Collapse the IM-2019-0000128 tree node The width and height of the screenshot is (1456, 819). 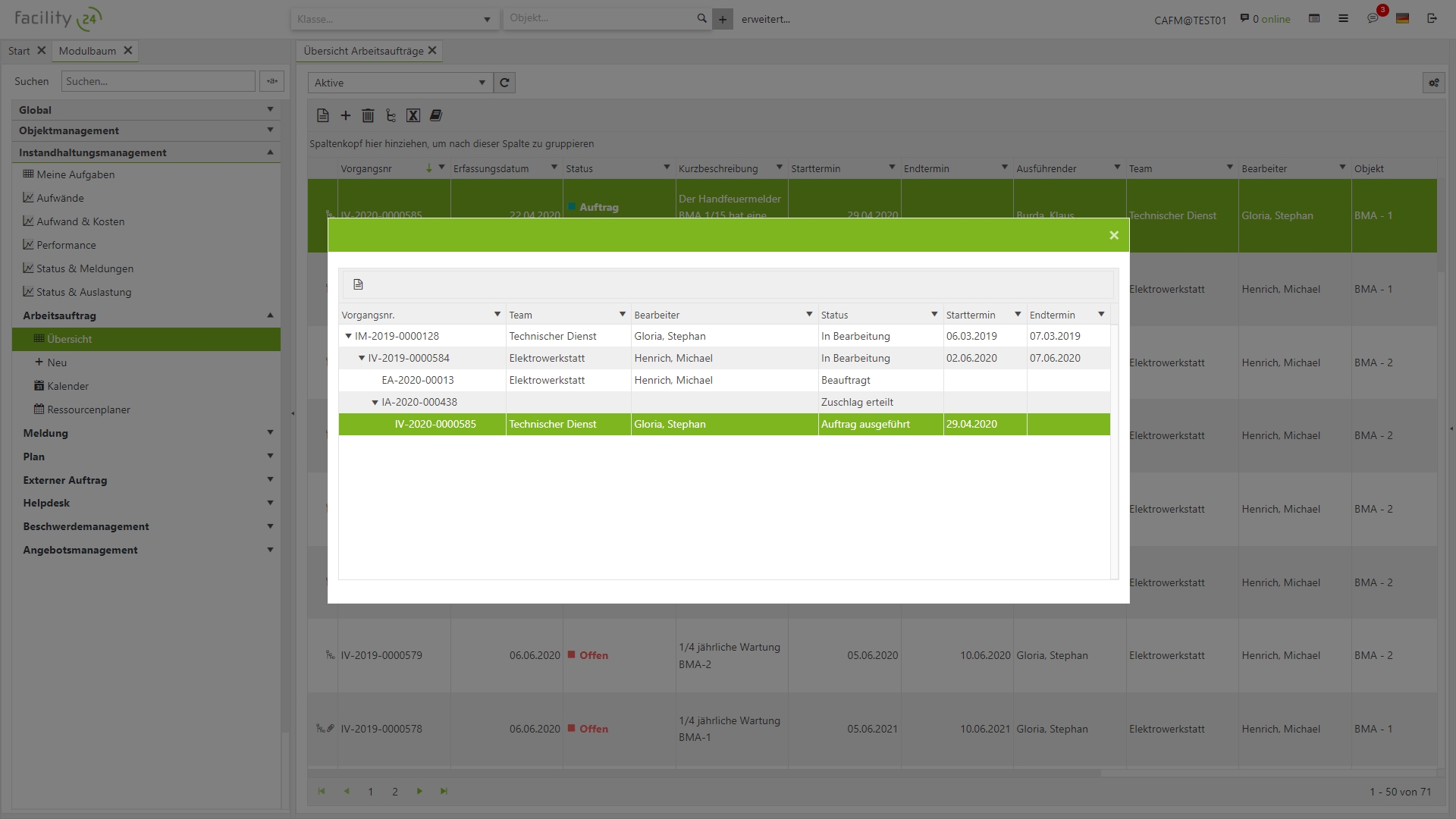click(x=348, y=336)
